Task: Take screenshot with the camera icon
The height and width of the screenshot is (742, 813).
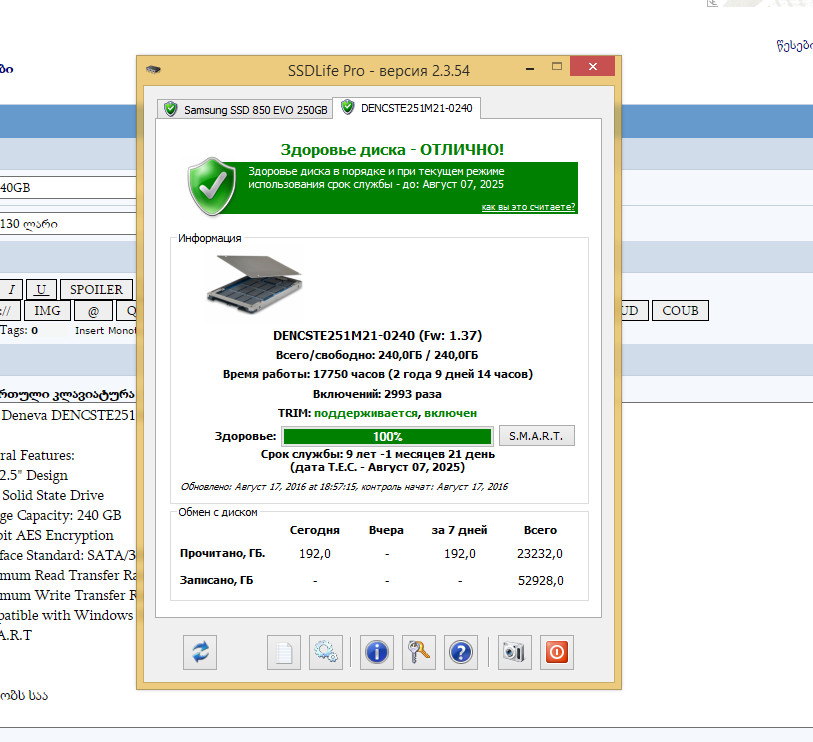Action: (514, 652)
